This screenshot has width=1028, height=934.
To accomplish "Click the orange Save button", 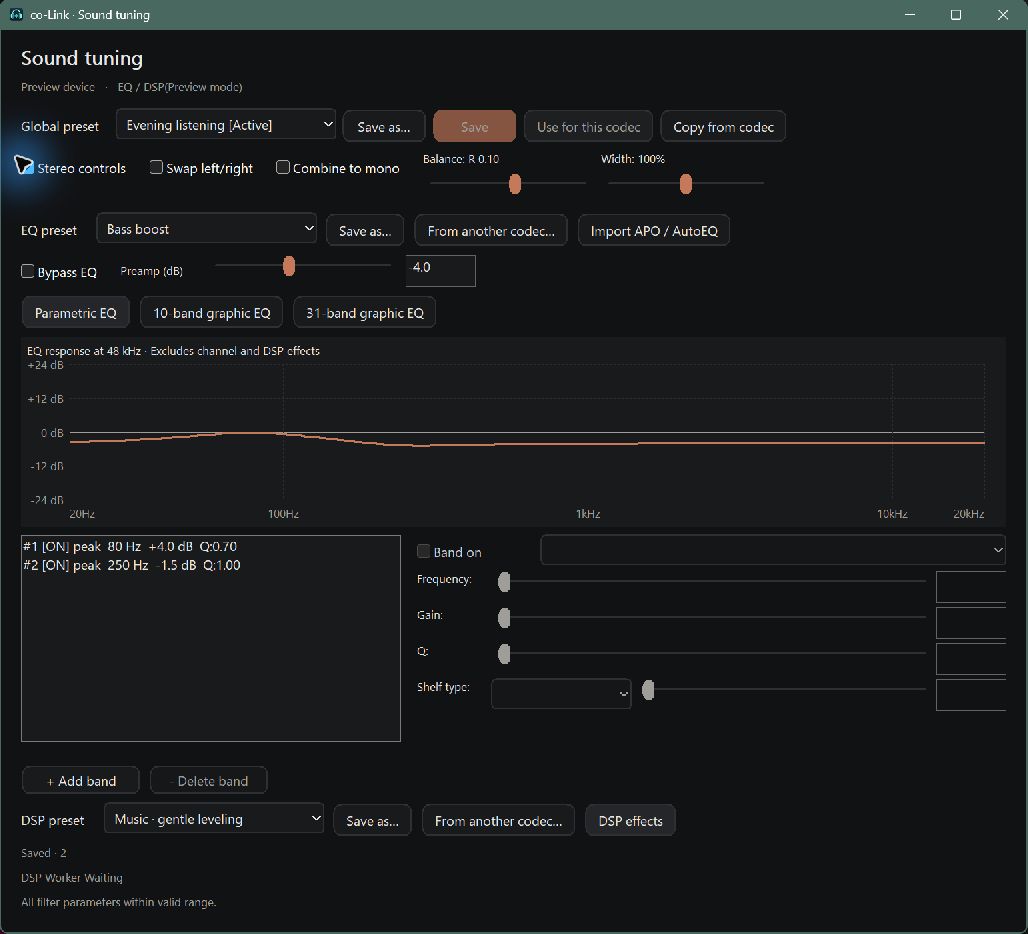I will click(474, 126).
